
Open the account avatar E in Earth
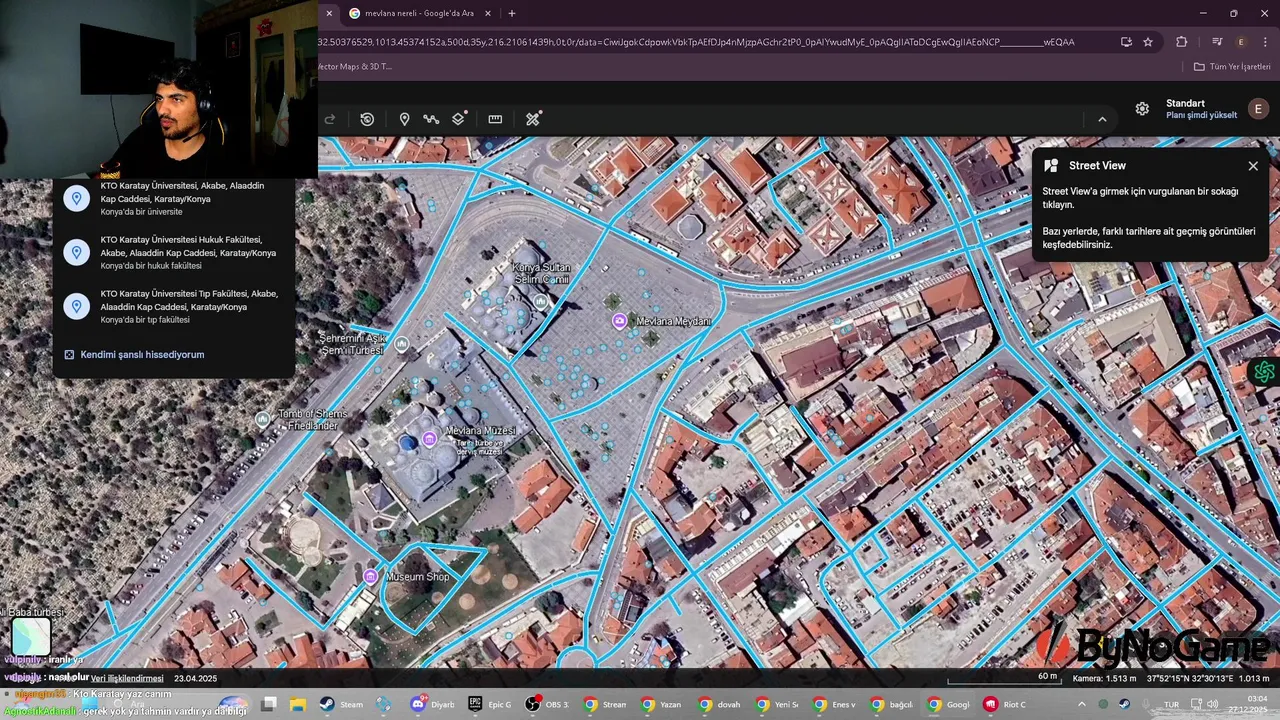coord(1258,109)
